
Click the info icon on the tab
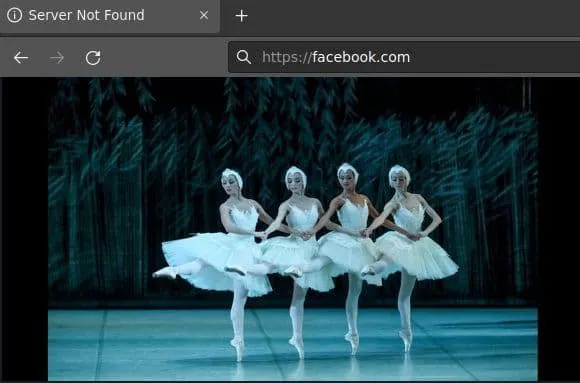coord(14,15)
